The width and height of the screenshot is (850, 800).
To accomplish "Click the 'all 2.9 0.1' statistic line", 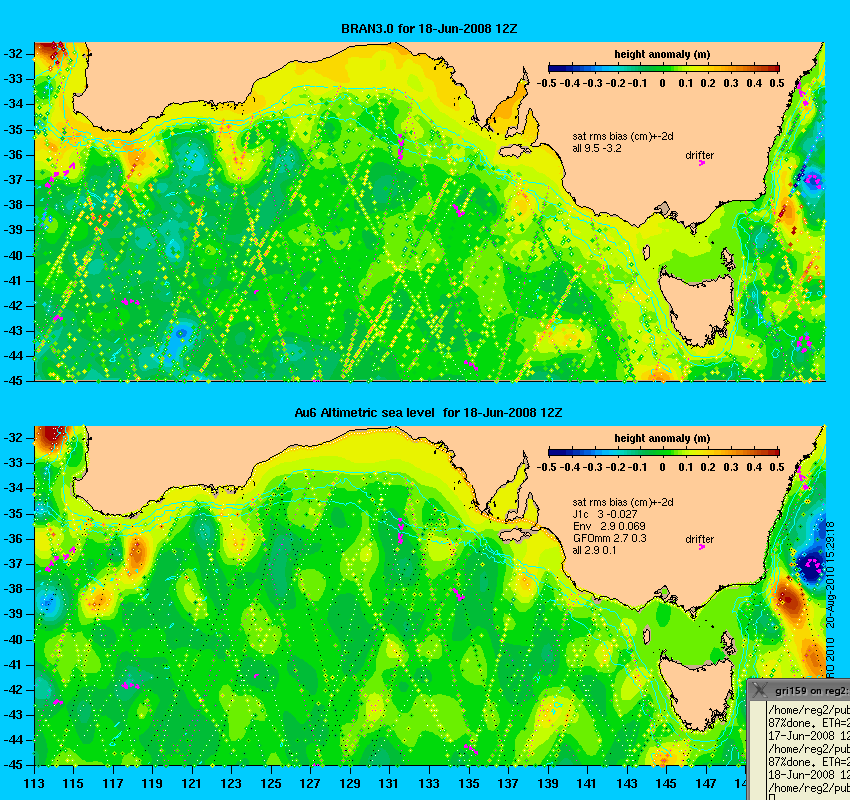I will pos(594,550).
